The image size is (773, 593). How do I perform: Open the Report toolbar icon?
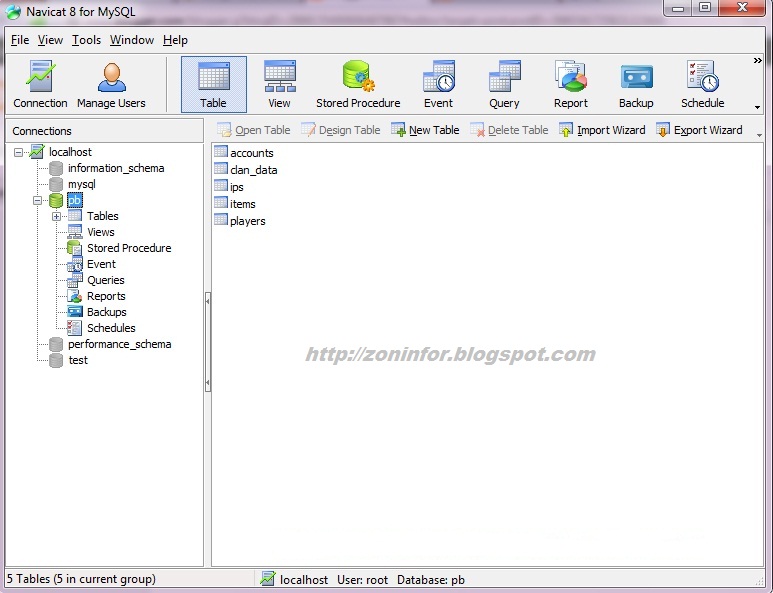(x=571, y=84)
